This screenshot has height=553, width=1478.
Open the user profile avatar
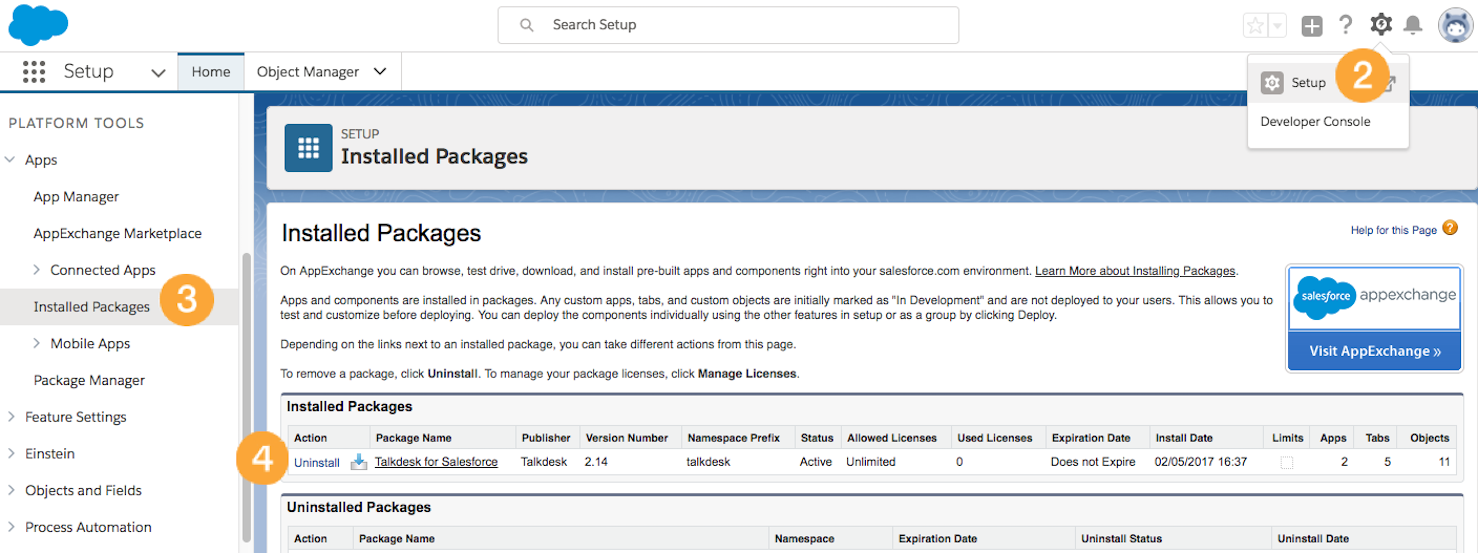(x=1455, y=25)
